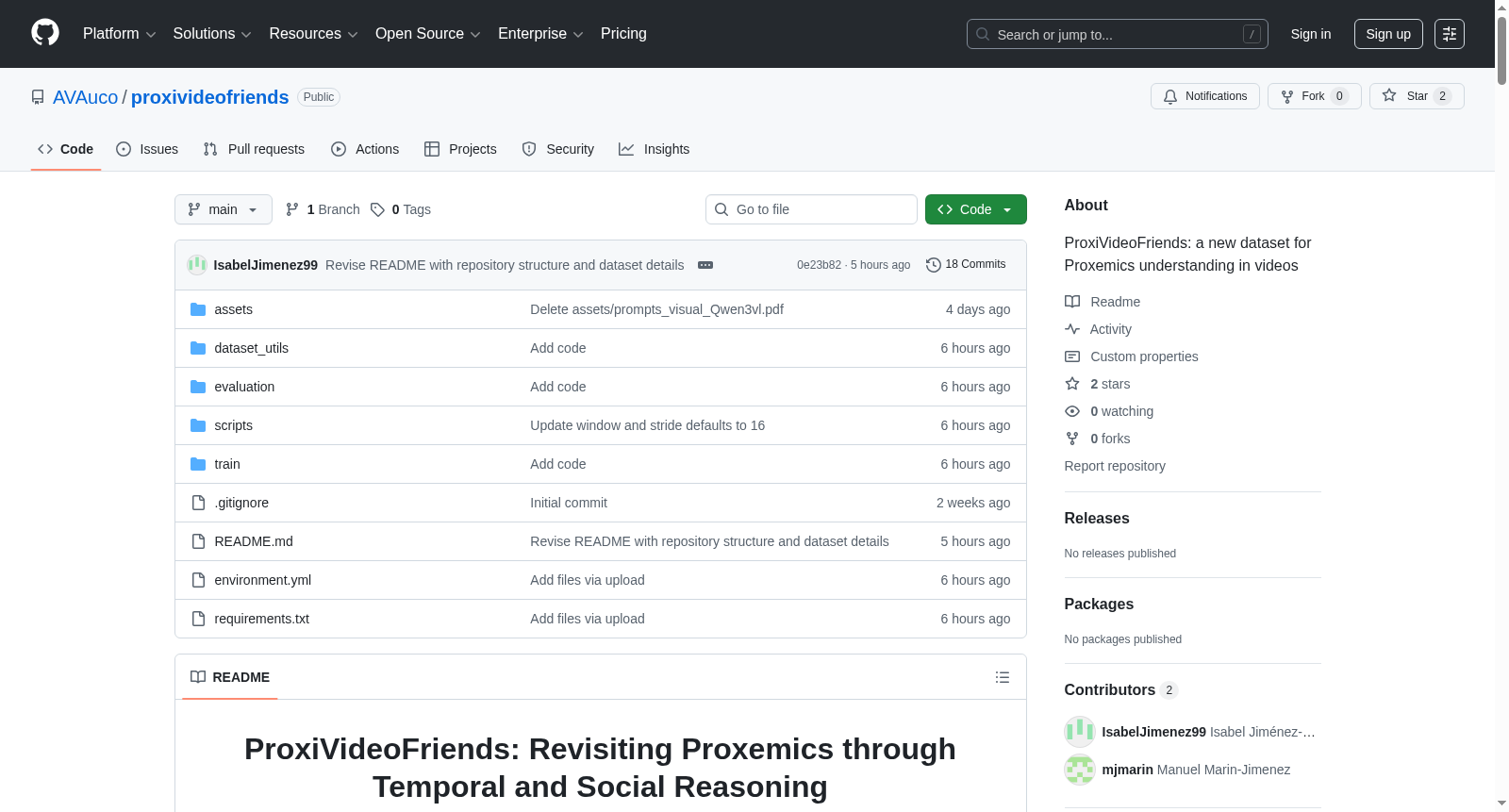The image size is (1509, 812).
Task: Click the requirements.txt file icon
Action: tap(198, 619)
